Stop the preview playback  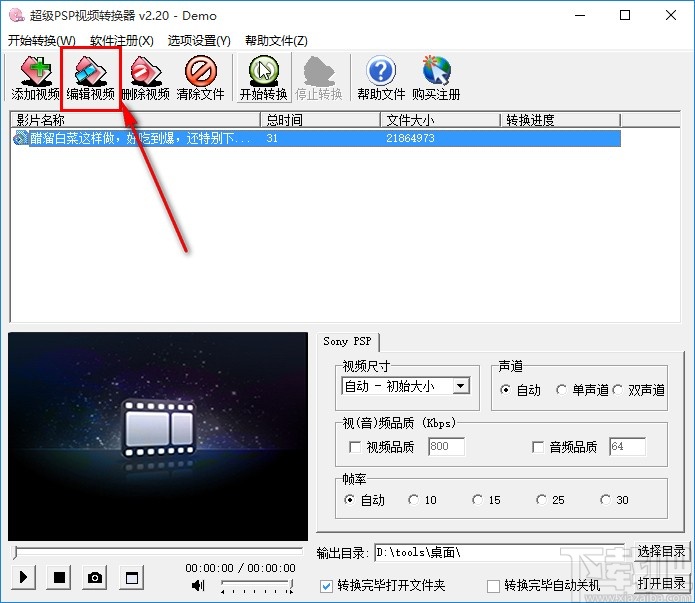pyautogui.click(x=59, y=577)
